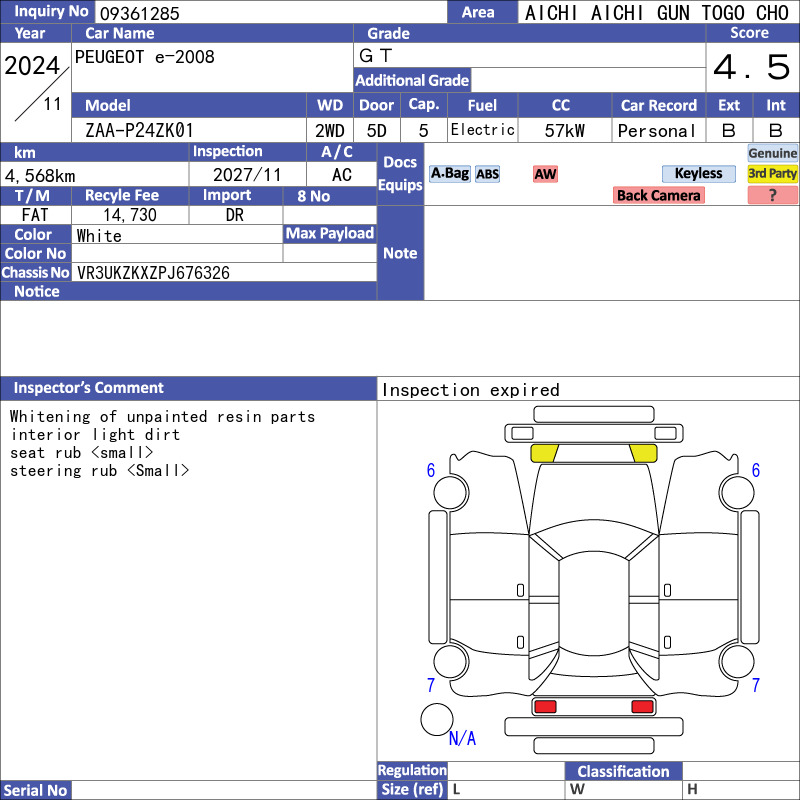Viewport: 800px width, 800px height.
Task: Click the A-Bag equipment badge
Action: tap(449, 173)
